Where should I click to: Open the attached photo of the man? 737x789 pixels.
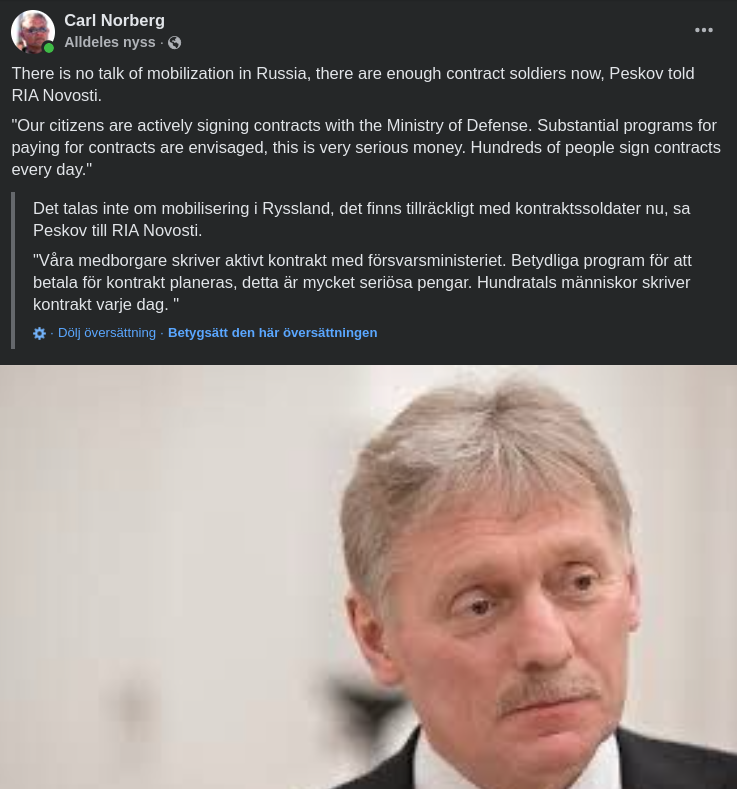pyautogui.click(x=368, y=577)
